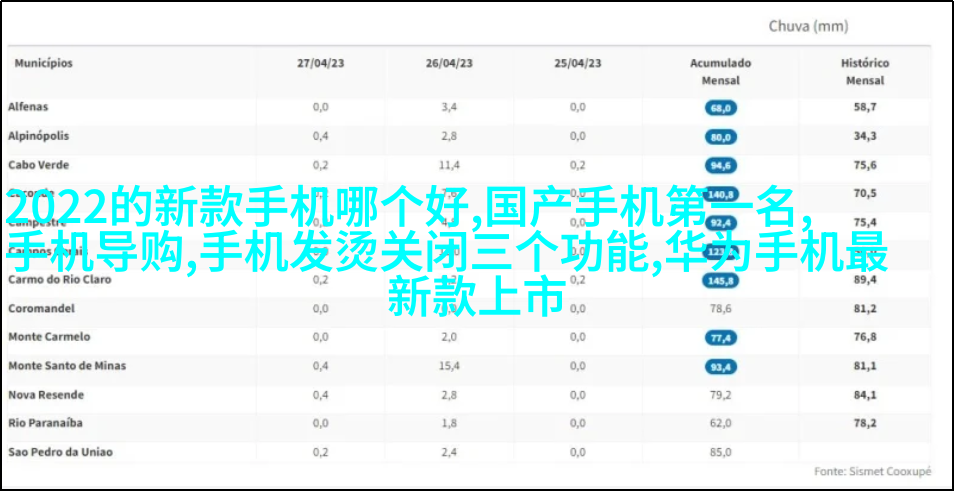Select the Sao Pedro da Uniao name

pyautogui.click(x=60, y=453)
